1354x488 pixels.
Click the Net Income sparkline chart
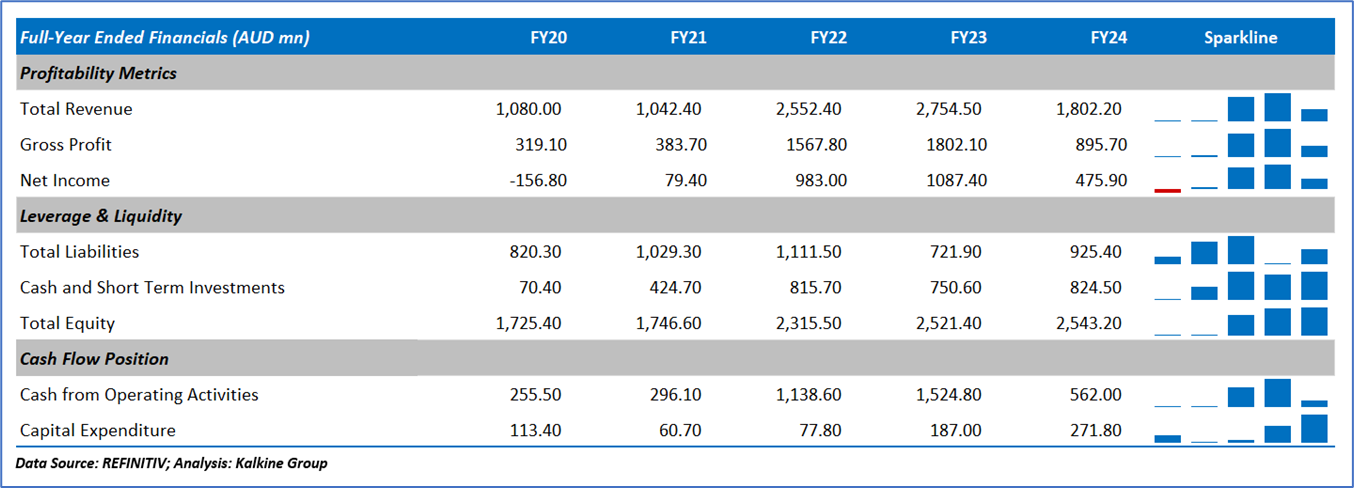pos(1240,179)
